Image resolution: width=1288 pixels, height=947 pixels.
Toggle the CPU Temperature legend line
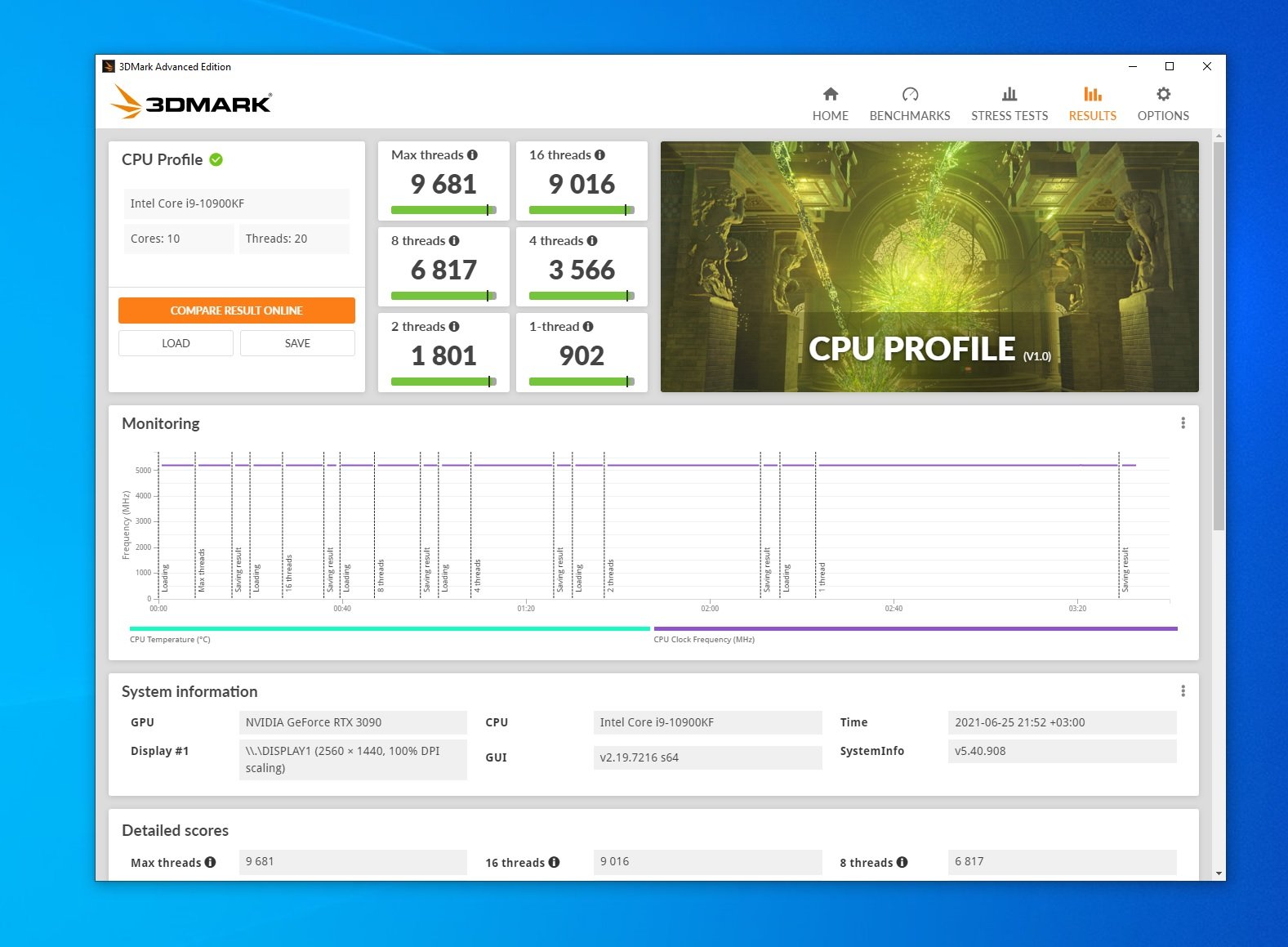(x=390, y=628)
